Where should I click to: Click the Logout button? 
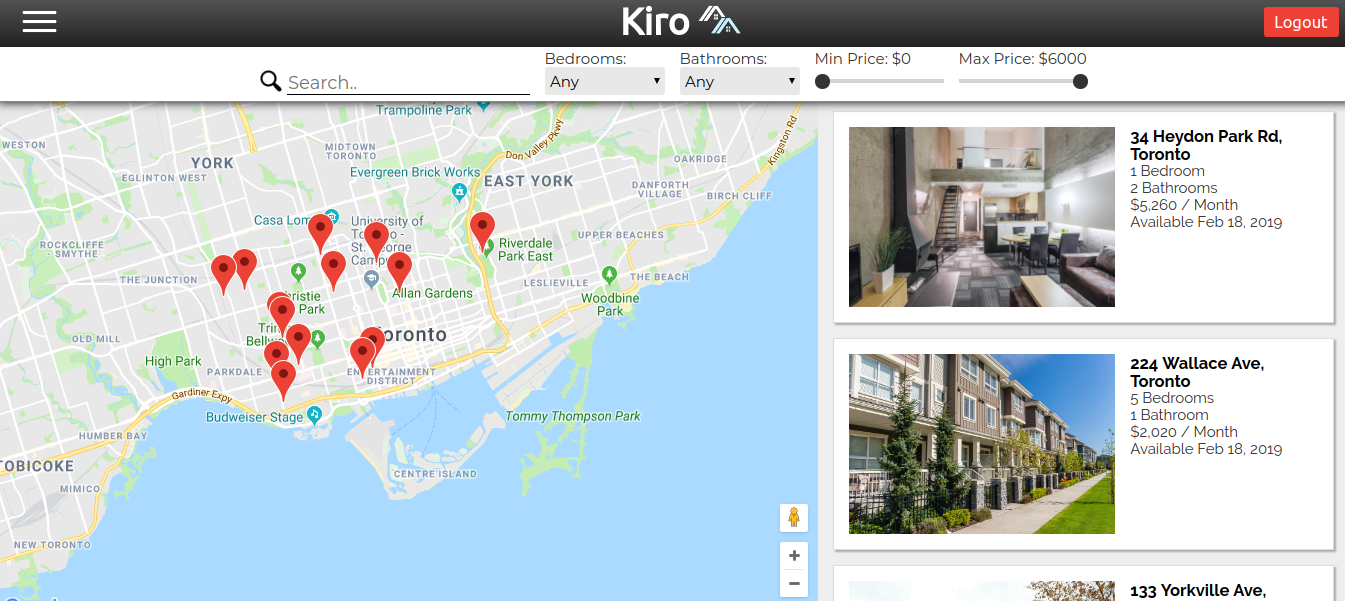pyautogui.click(x=1300, y=22)
